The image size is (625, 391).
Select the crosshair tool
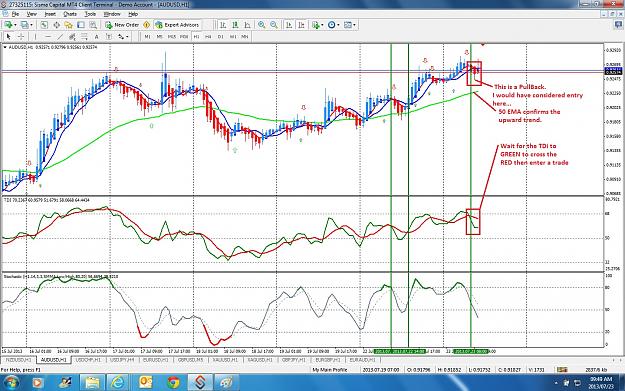(x=21, y=37)
